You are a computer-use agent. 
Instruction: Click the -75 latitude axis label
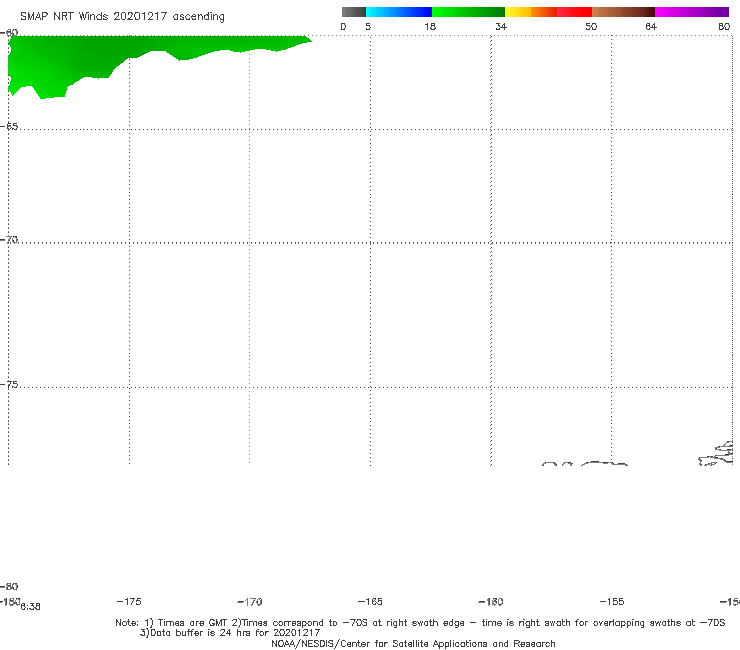click(9, 385)
